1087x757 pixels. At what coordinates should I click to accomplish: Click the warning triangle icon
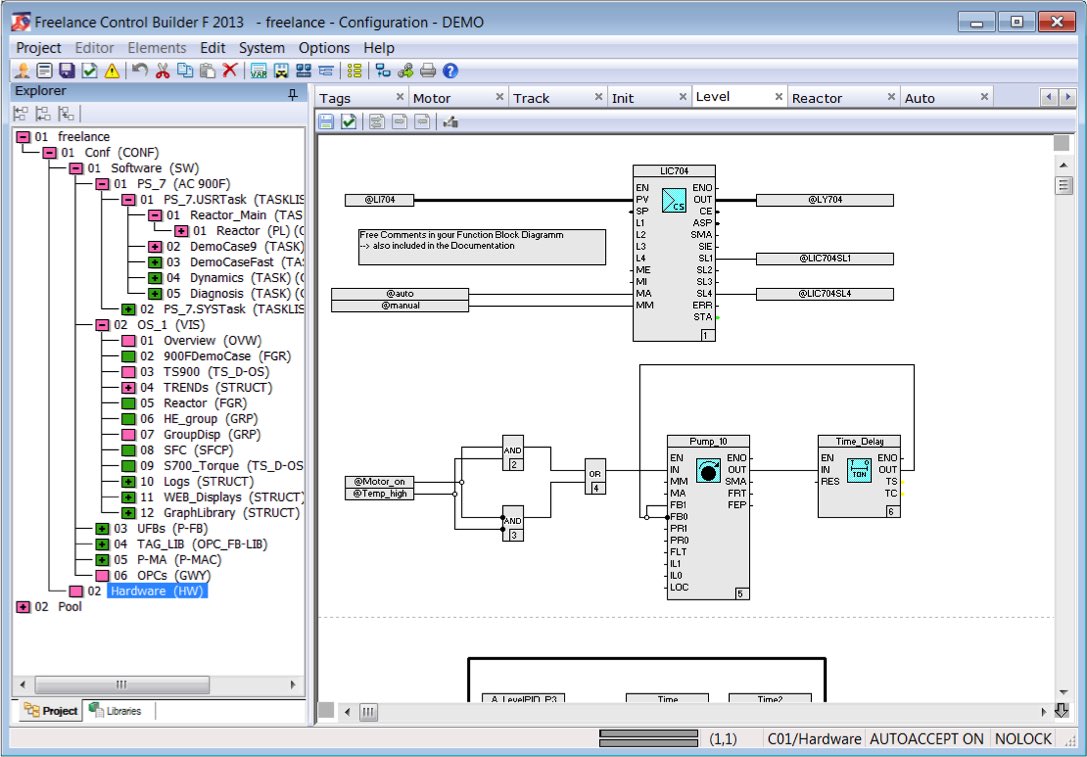click(112, 71)
